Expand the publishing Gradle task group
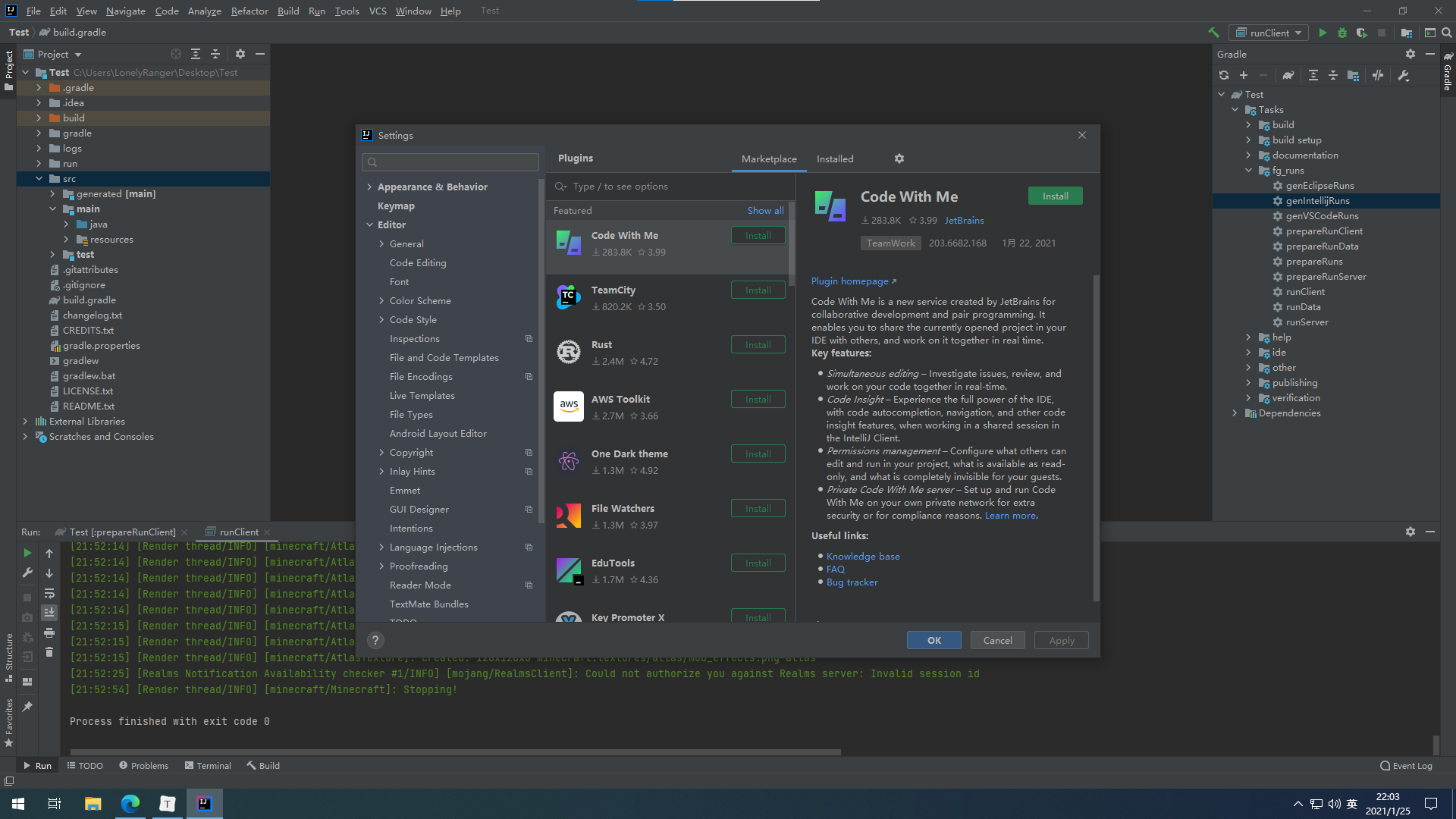1456x819 pixels. 1248,383
